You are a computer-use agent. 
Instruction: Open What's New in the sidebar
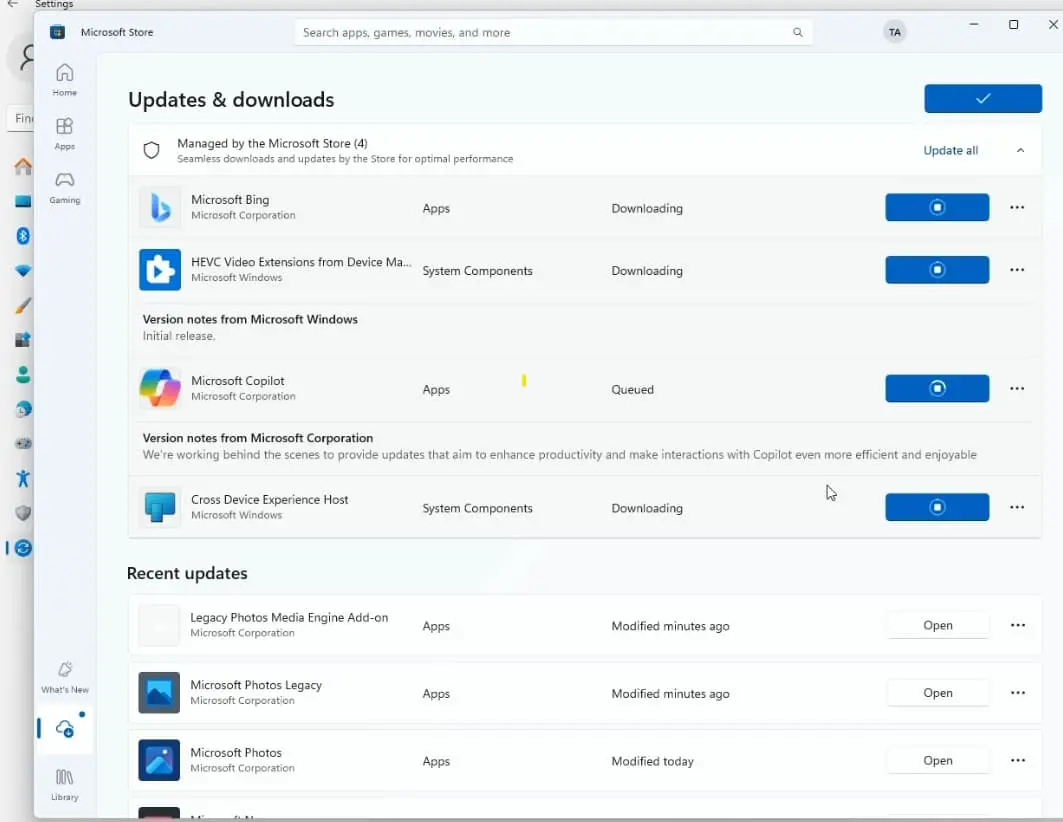coord(64,677)
